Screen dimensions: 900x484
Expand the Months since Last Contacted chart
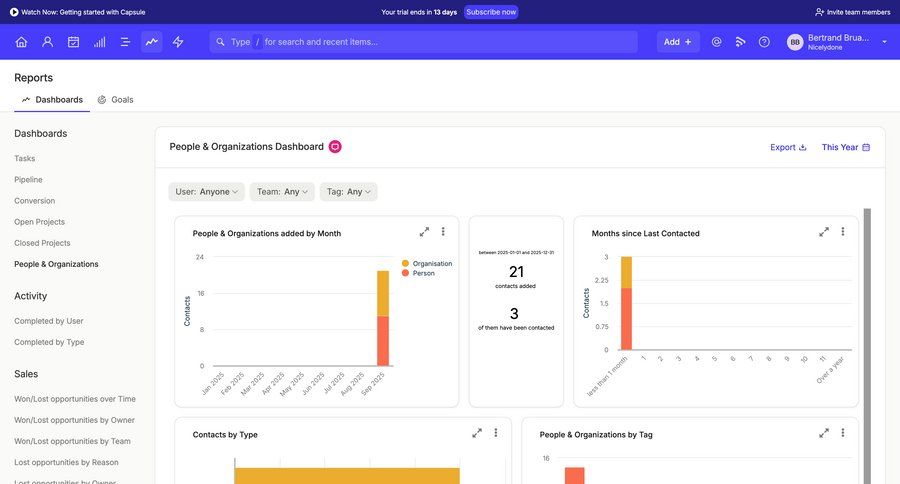[824, 232]
